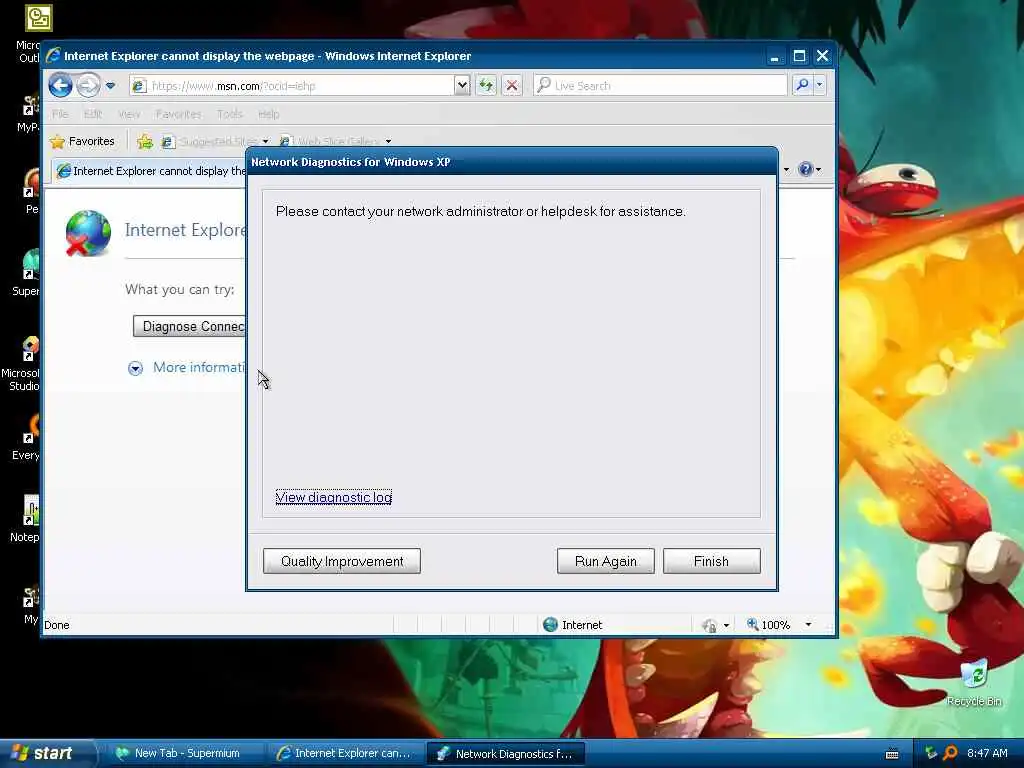Click the View diagnostic log link
This screenshot has width=1024, height=768.
[x=334, y=498]
